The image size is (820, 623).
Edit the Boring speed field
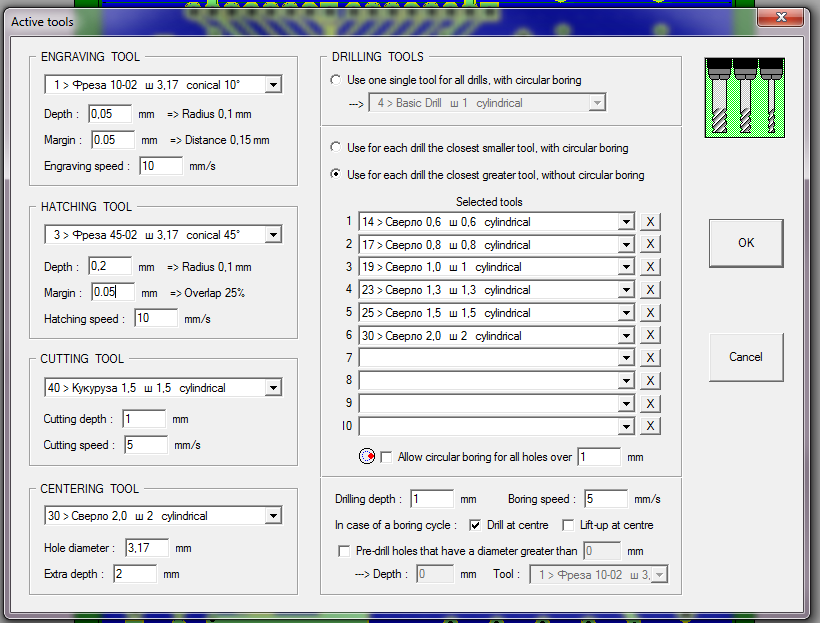click(606, 499)
